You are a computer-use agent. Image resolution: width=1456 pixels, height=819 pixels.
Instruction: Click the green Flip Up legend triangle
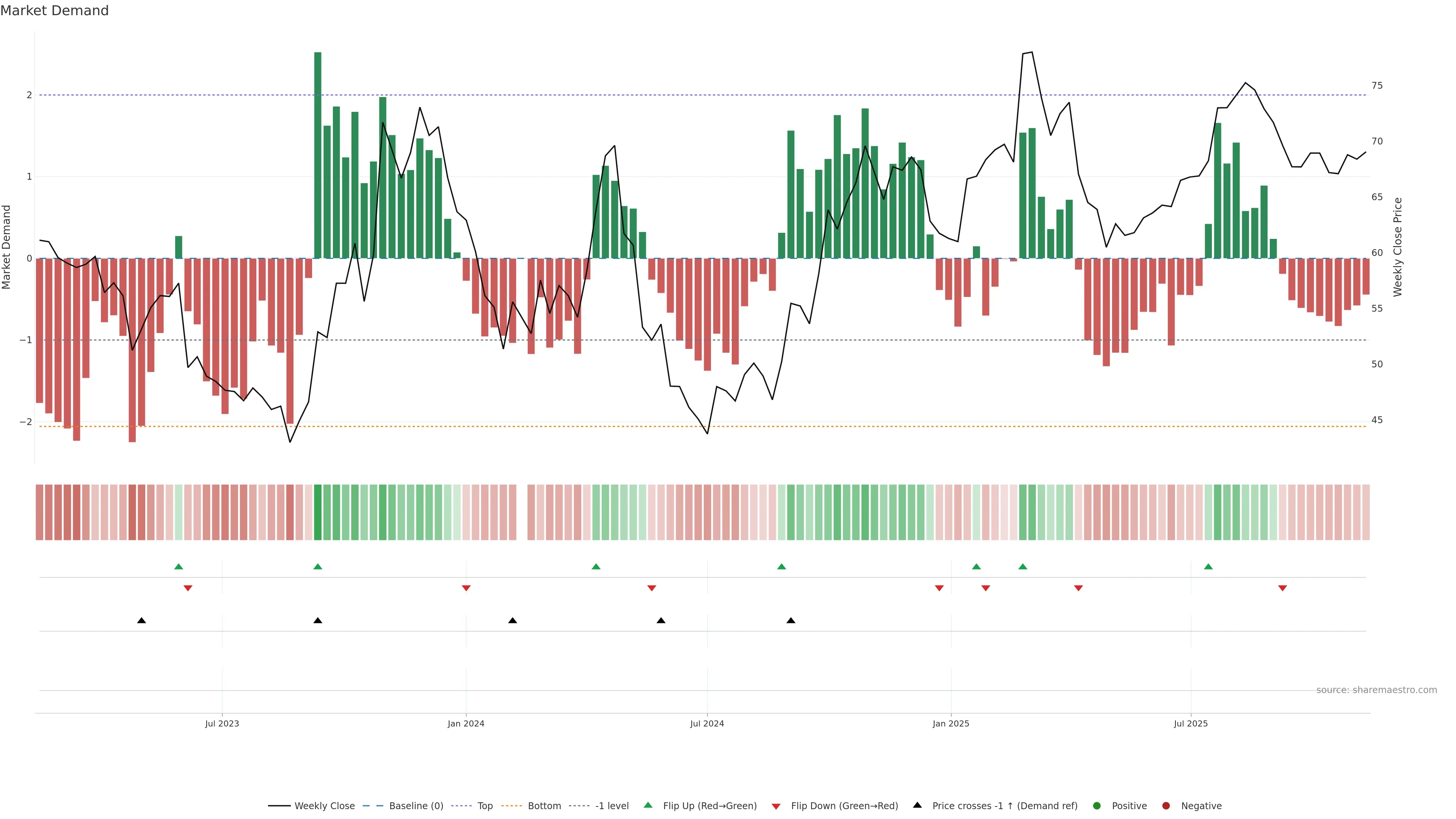point(648,805)
